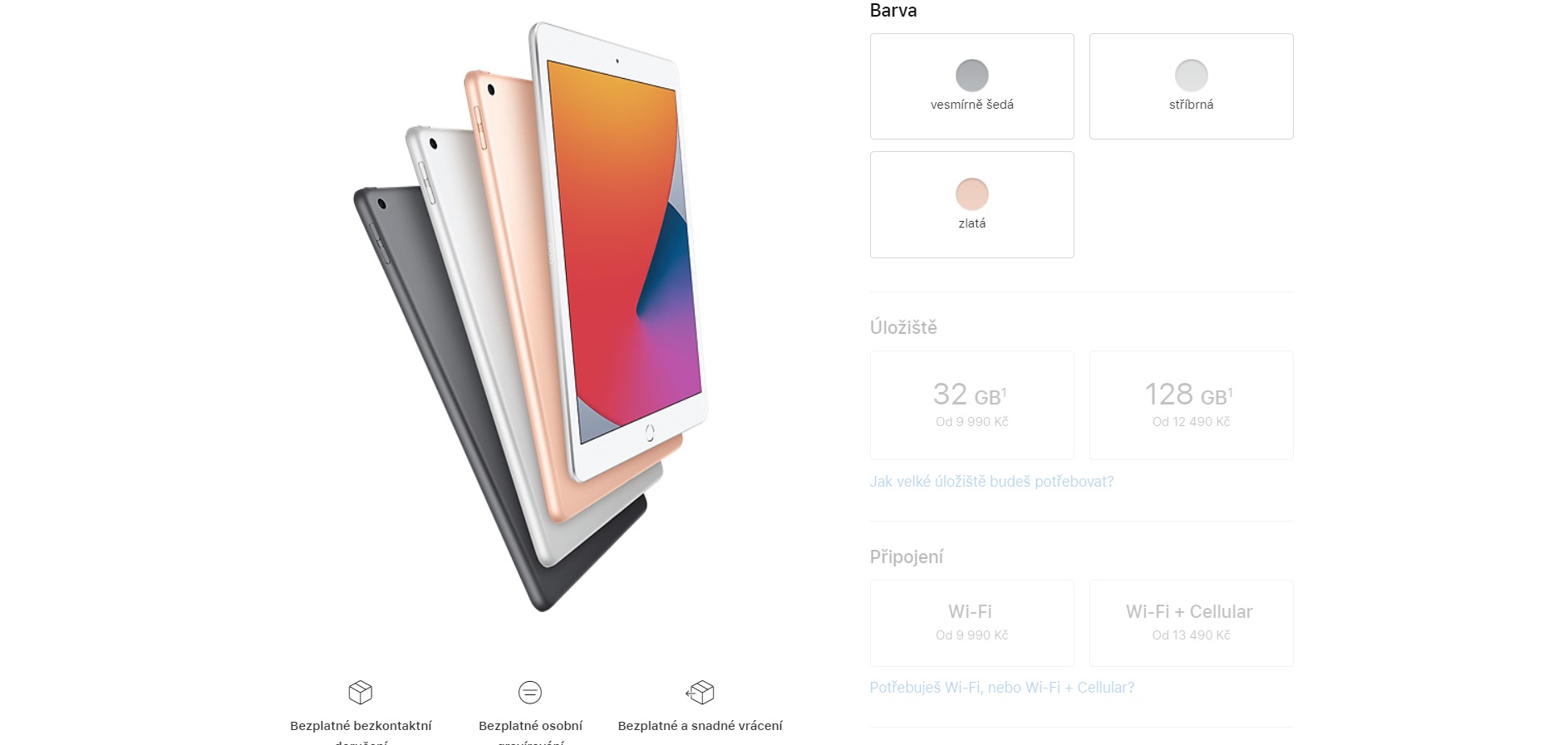Click the free returns box icon
This screenshot has height=745, width=1568.
[700, 692]
